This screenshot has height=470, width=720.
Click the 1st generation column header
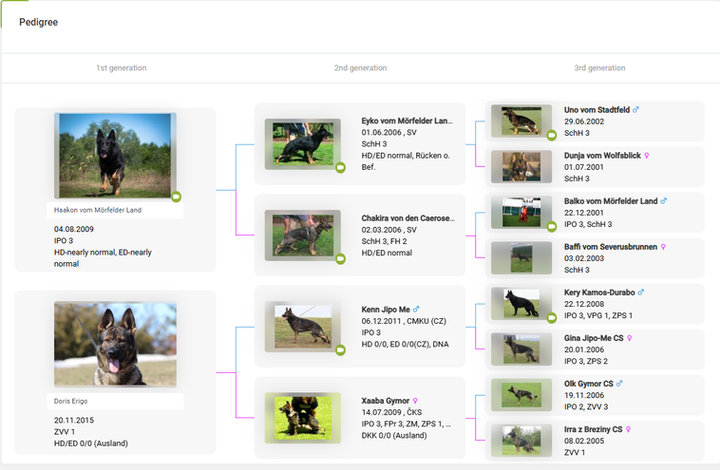point(121,68)
